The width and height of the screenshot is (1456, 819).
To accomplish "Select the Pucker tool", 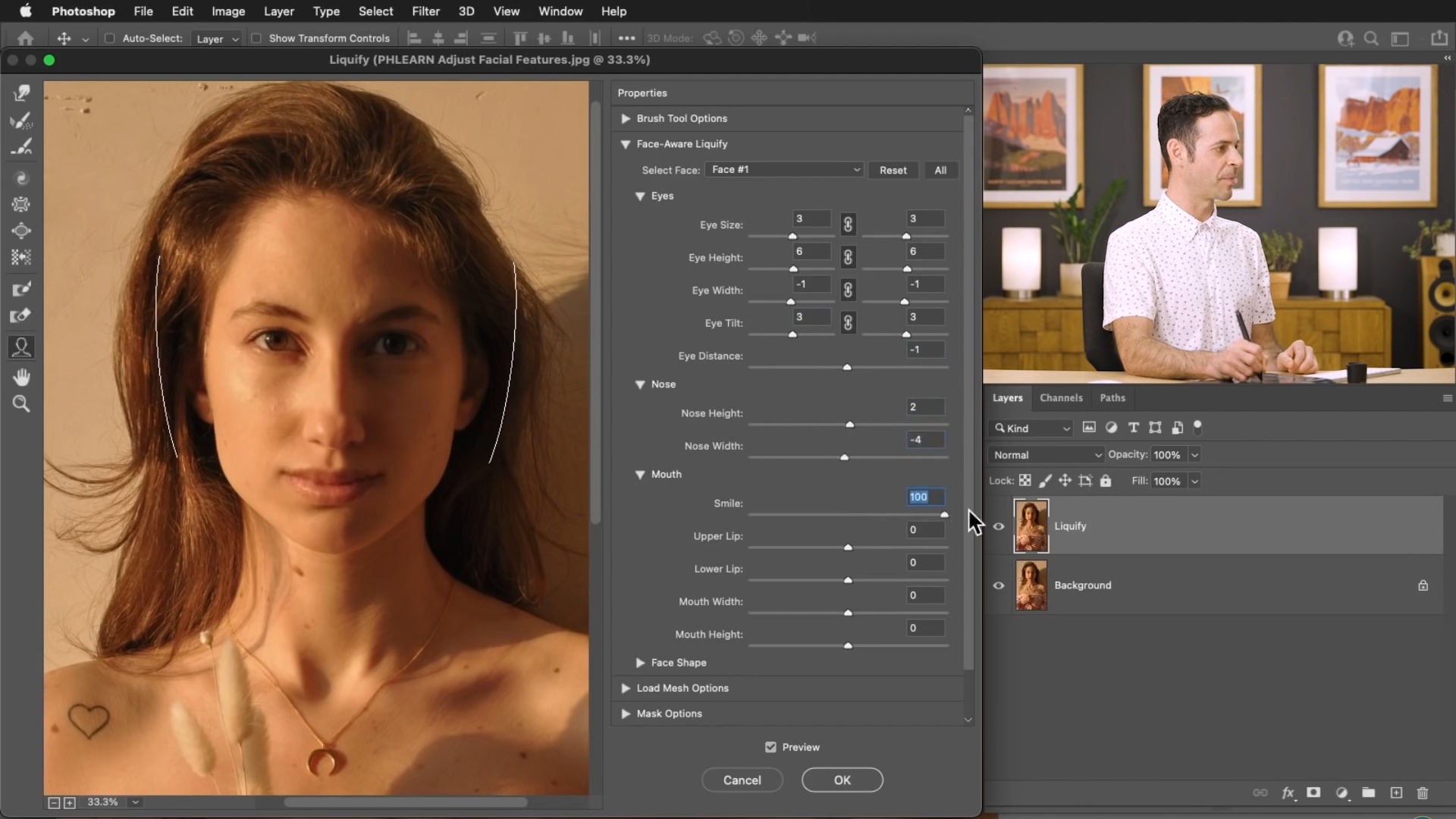I will point(21,205).
